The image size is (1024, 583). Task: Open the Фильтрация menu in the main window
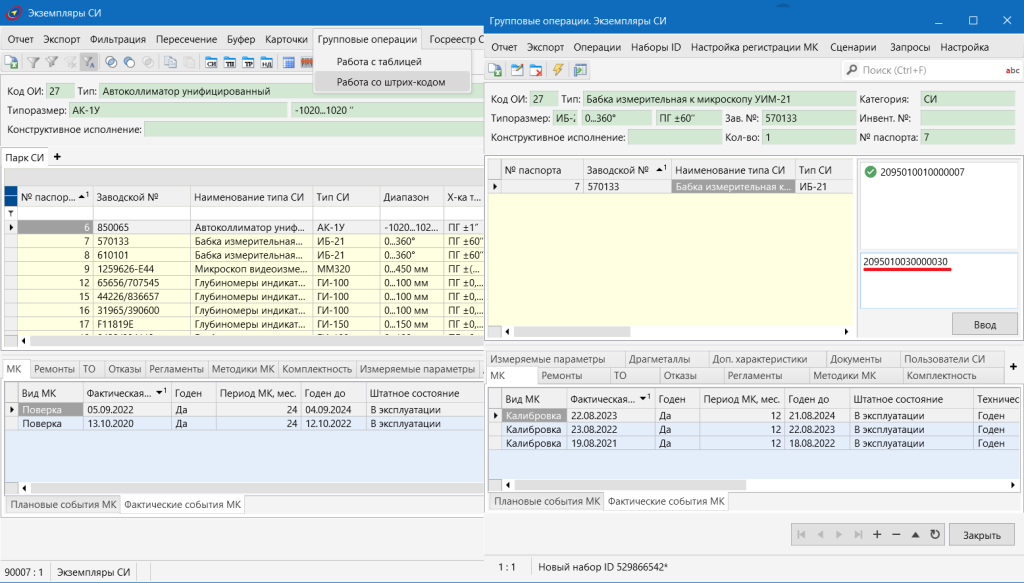118,39
